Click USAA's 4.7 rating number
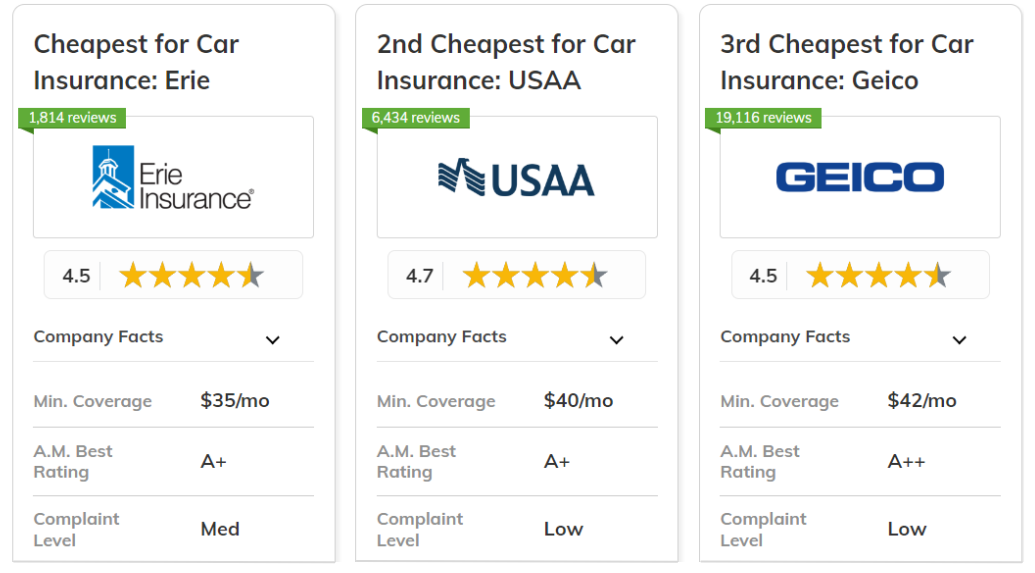The width and height of the screenshot is (1035, 573). [x=419, y=276]
